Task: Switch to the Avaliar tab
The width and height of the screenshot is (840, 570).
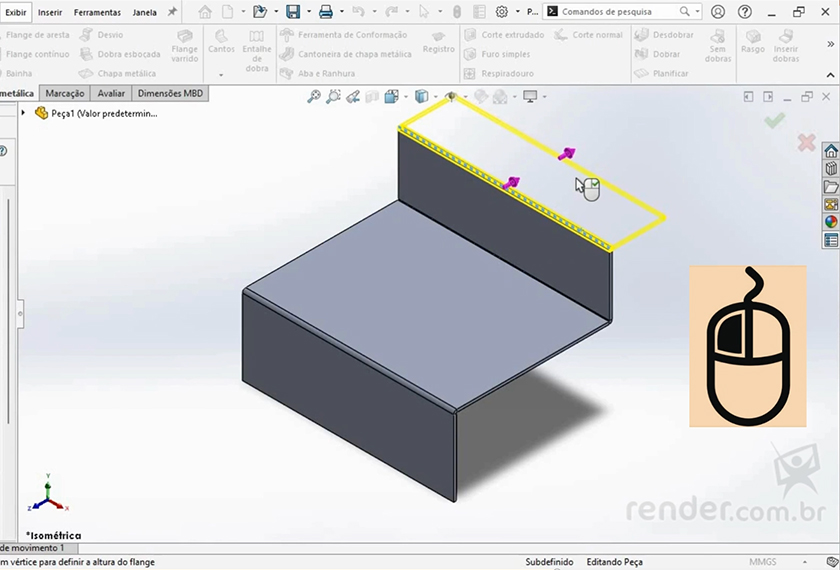Action: pyautogui.click(x=111, y=93)
